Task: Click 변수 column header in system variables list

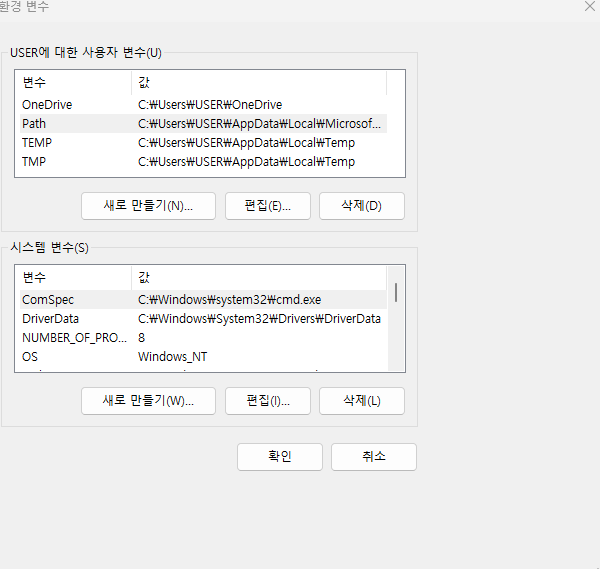Action: [75, 277]
